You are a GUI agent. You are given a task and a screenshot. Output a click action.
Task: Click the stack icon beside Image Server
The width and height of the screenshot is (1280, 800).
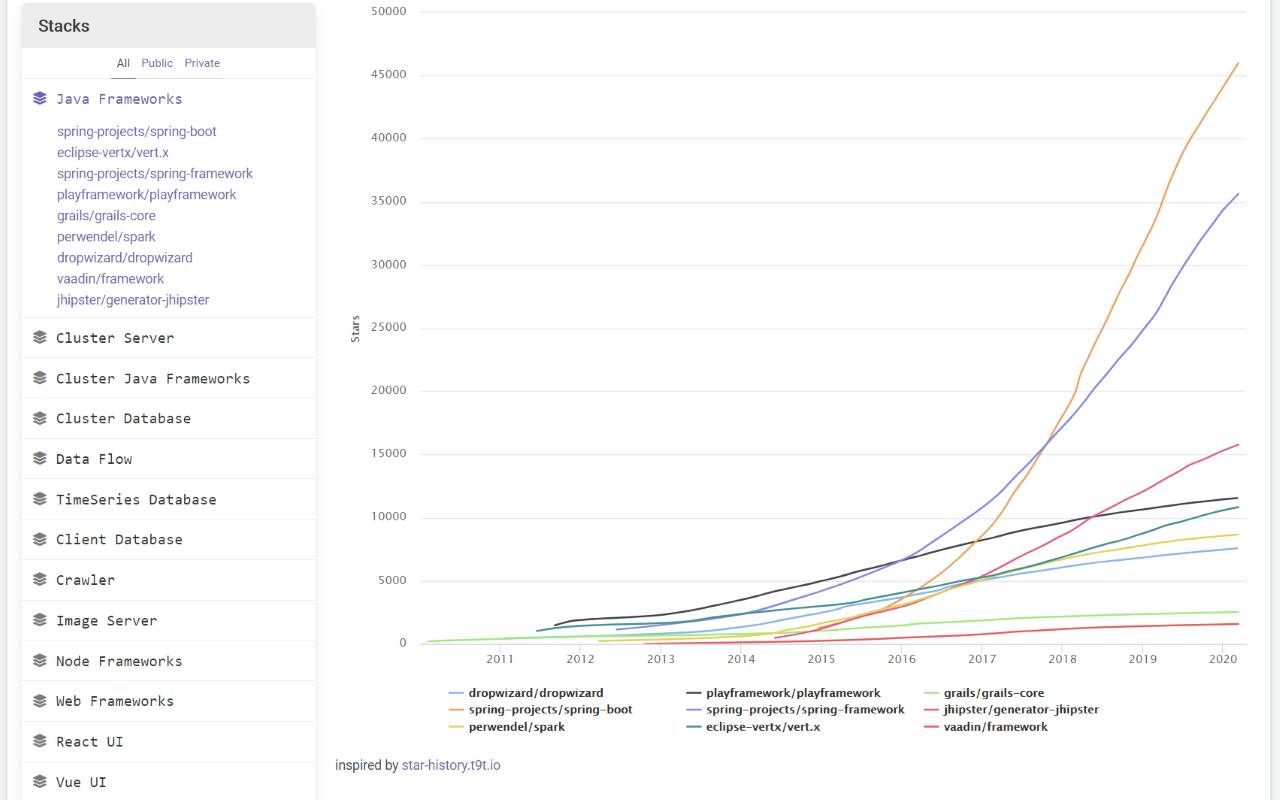(x=40, y=620)
